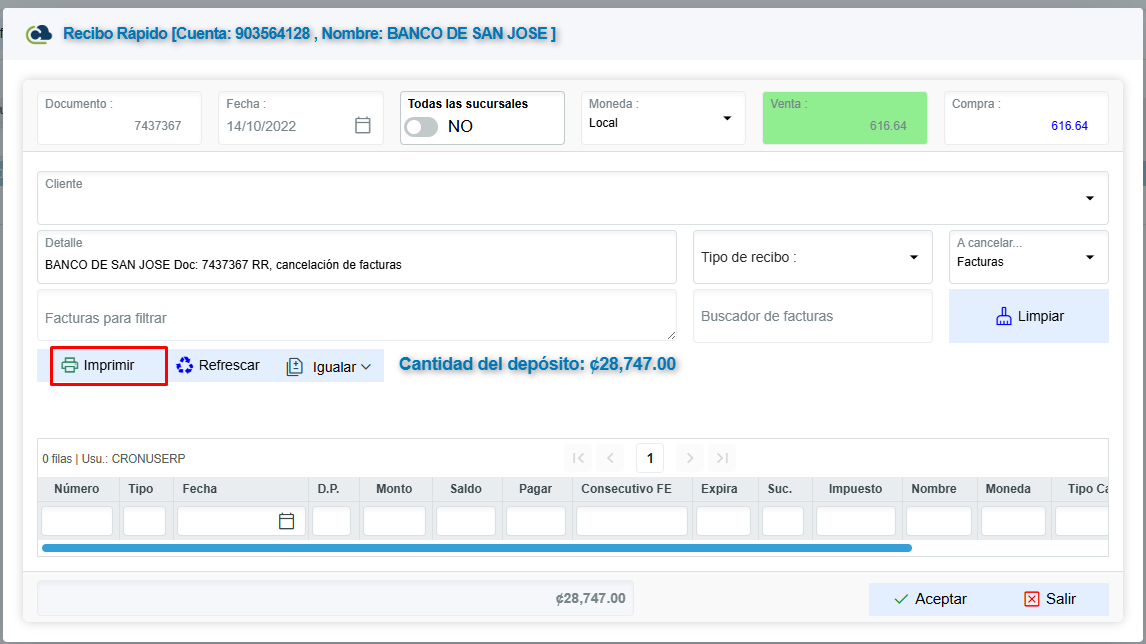Click the Tipo column filter box
Viewport: 1146px width, 644px height.
(145, 521)
